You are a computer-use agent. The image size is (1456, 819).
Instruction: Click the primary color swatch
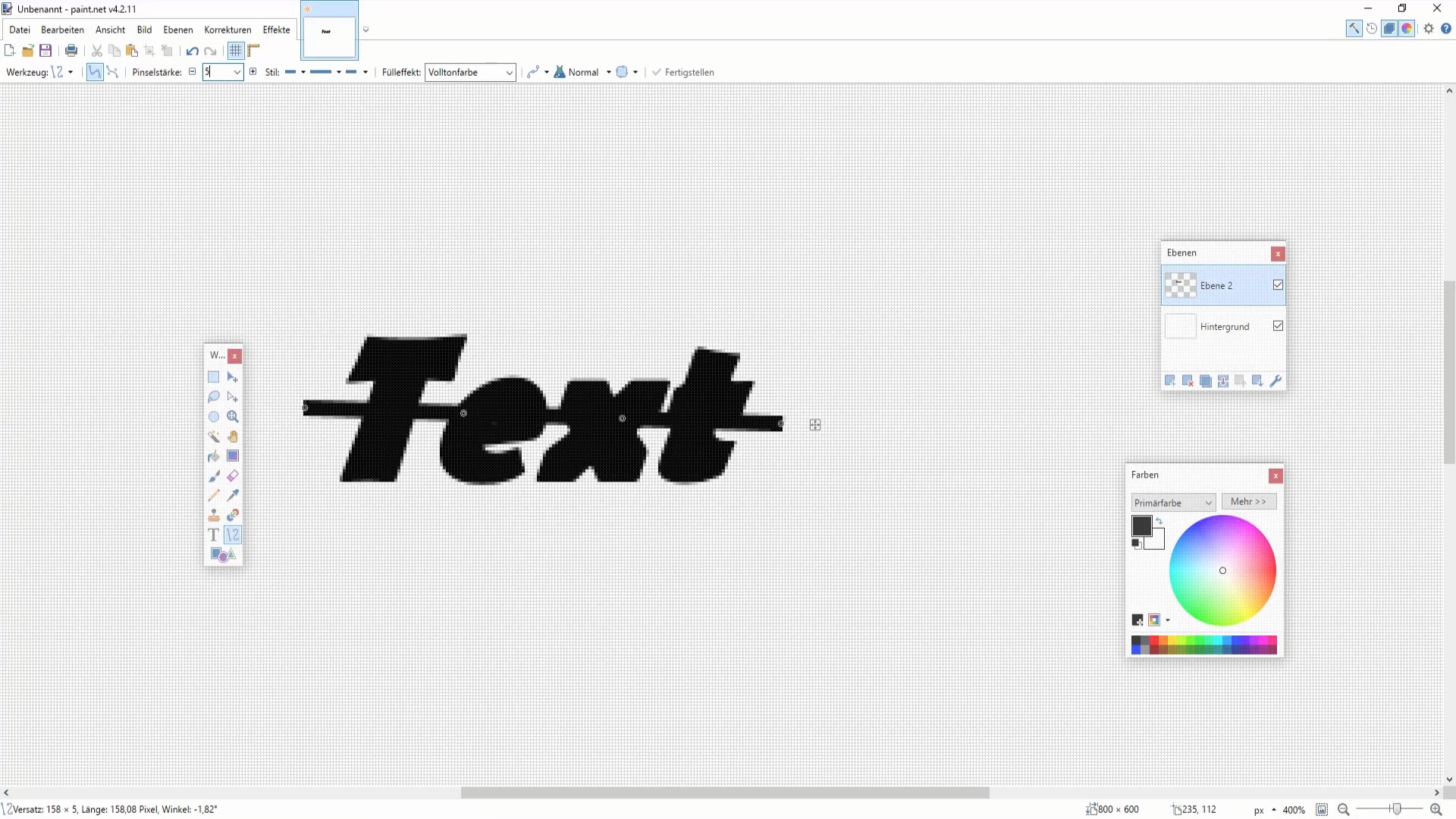pyautogui.click(x=1141, y=525)
